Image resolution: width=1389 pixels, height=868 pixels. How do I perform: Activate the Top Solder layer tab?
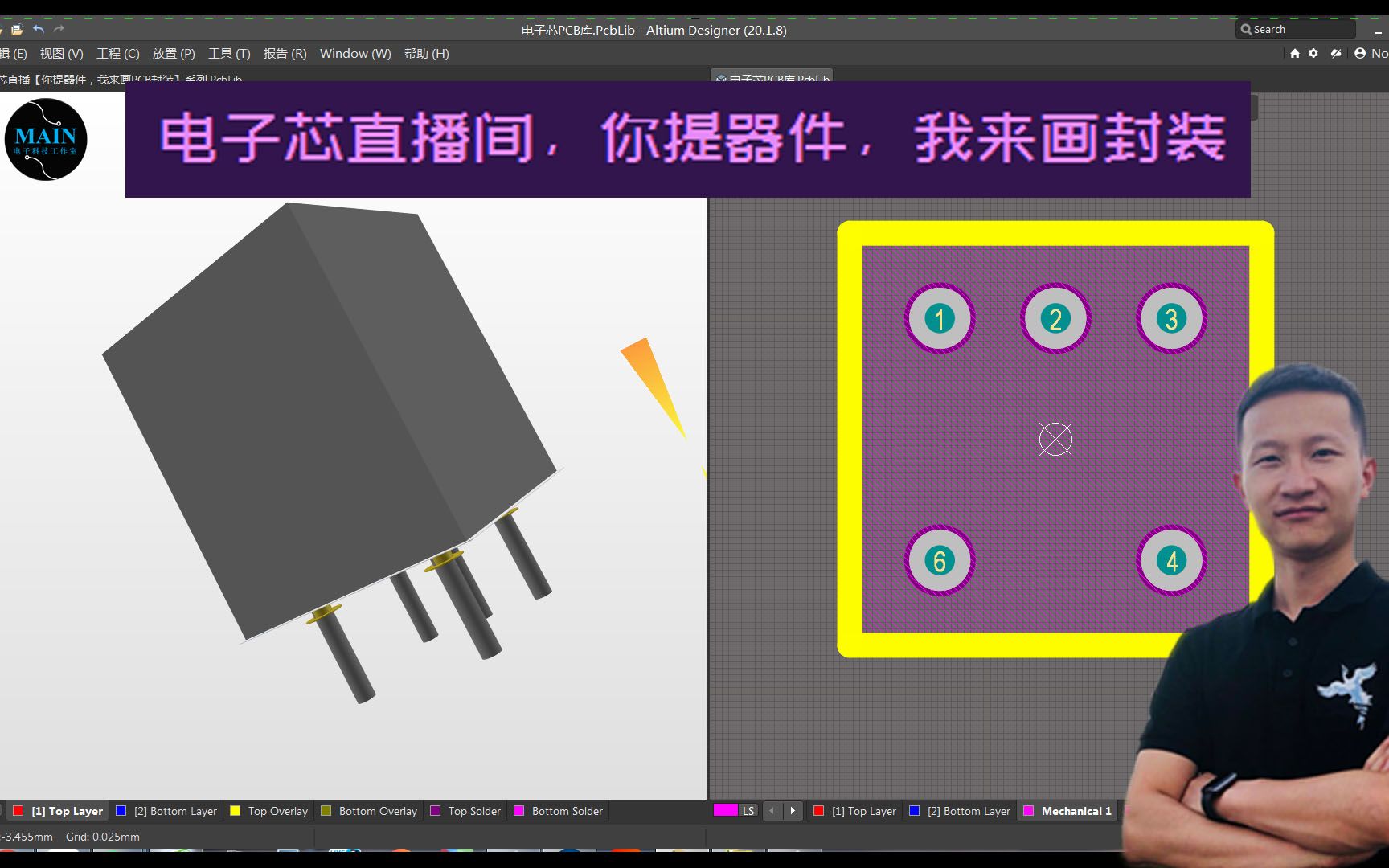click(x=466, y=811)
